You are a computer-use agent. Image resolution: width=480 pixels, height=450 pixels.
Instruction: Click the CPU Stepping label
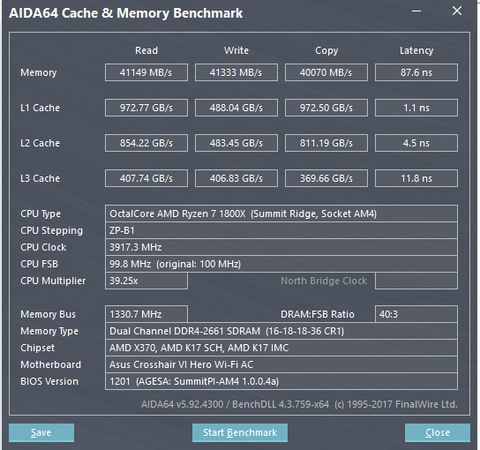click(52, 231)
